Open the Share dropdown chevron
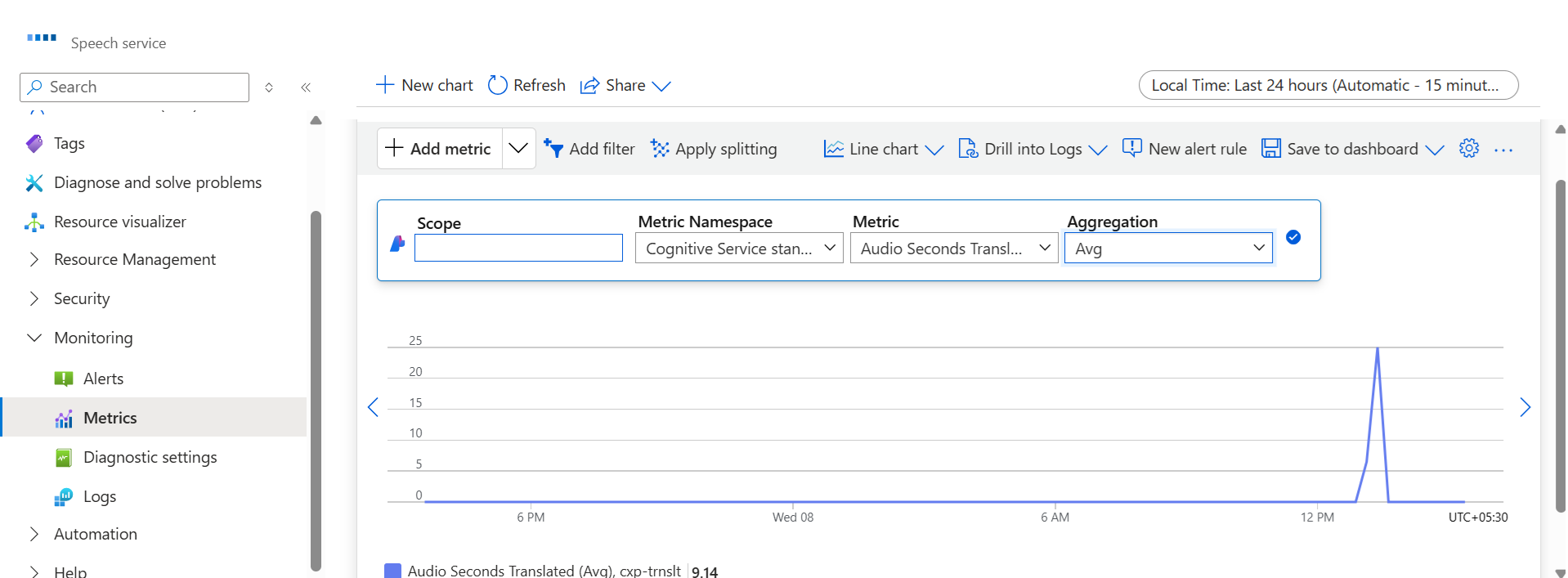Screen dimensions: 1568x578 tap(661, 86)
